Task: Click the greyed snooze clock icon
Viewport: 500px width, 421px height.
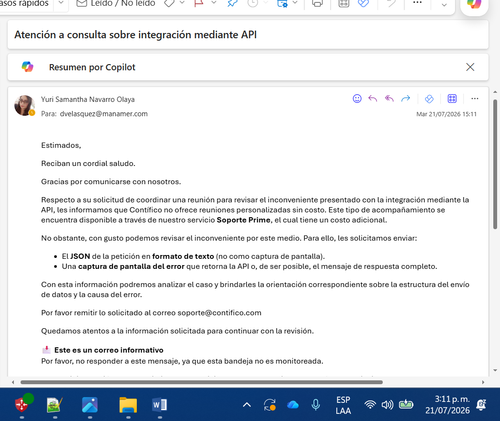Action: (x=253, y=3)
